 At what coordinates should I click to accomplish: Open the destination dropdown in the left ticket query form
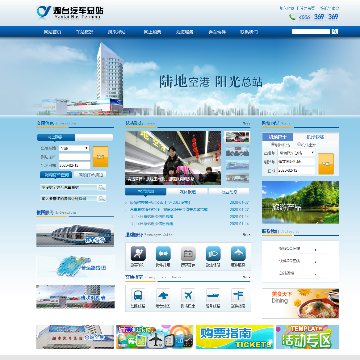click(x=74, y=148)
